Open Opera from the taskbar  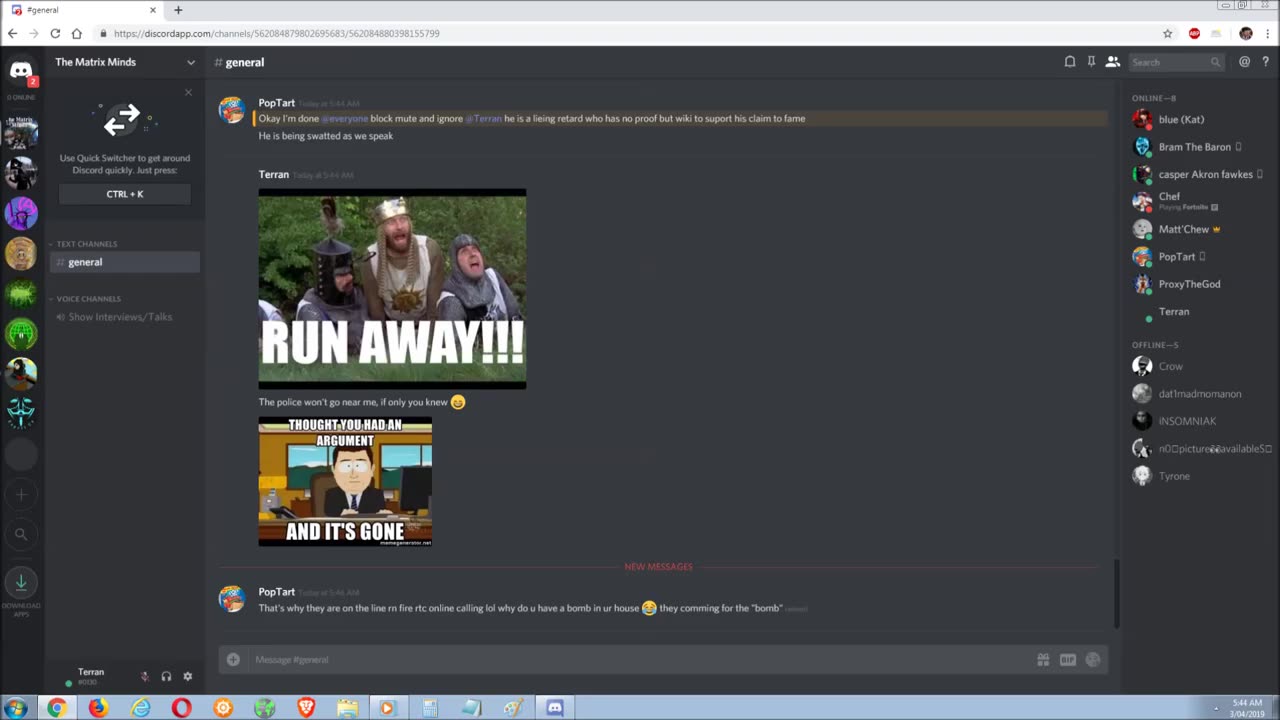coord(181,708)
